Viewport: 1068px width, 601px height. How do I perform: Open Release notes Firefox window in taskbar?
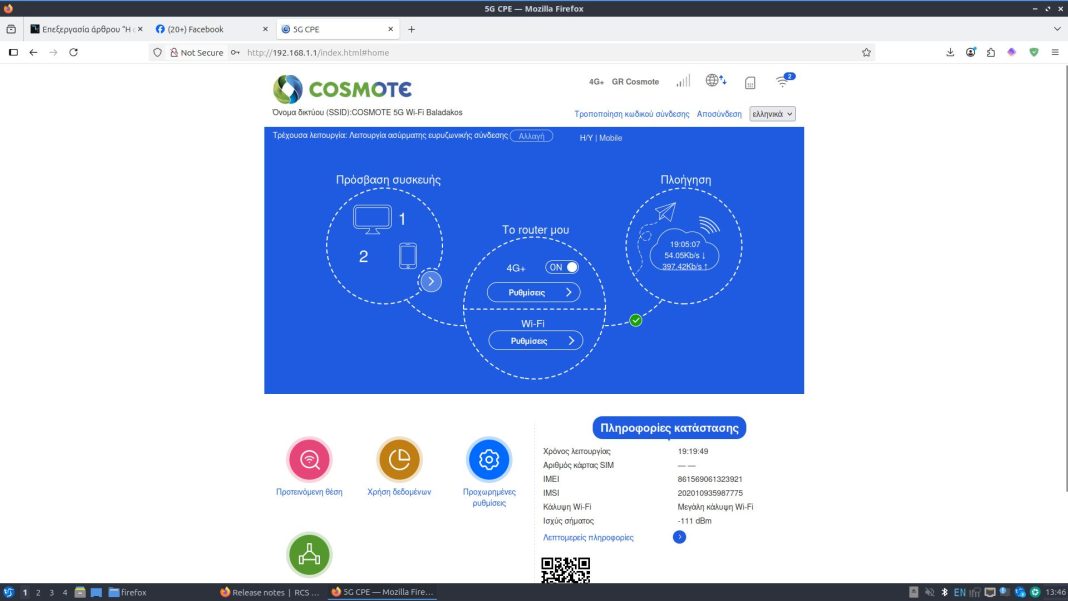coord(270,592)
